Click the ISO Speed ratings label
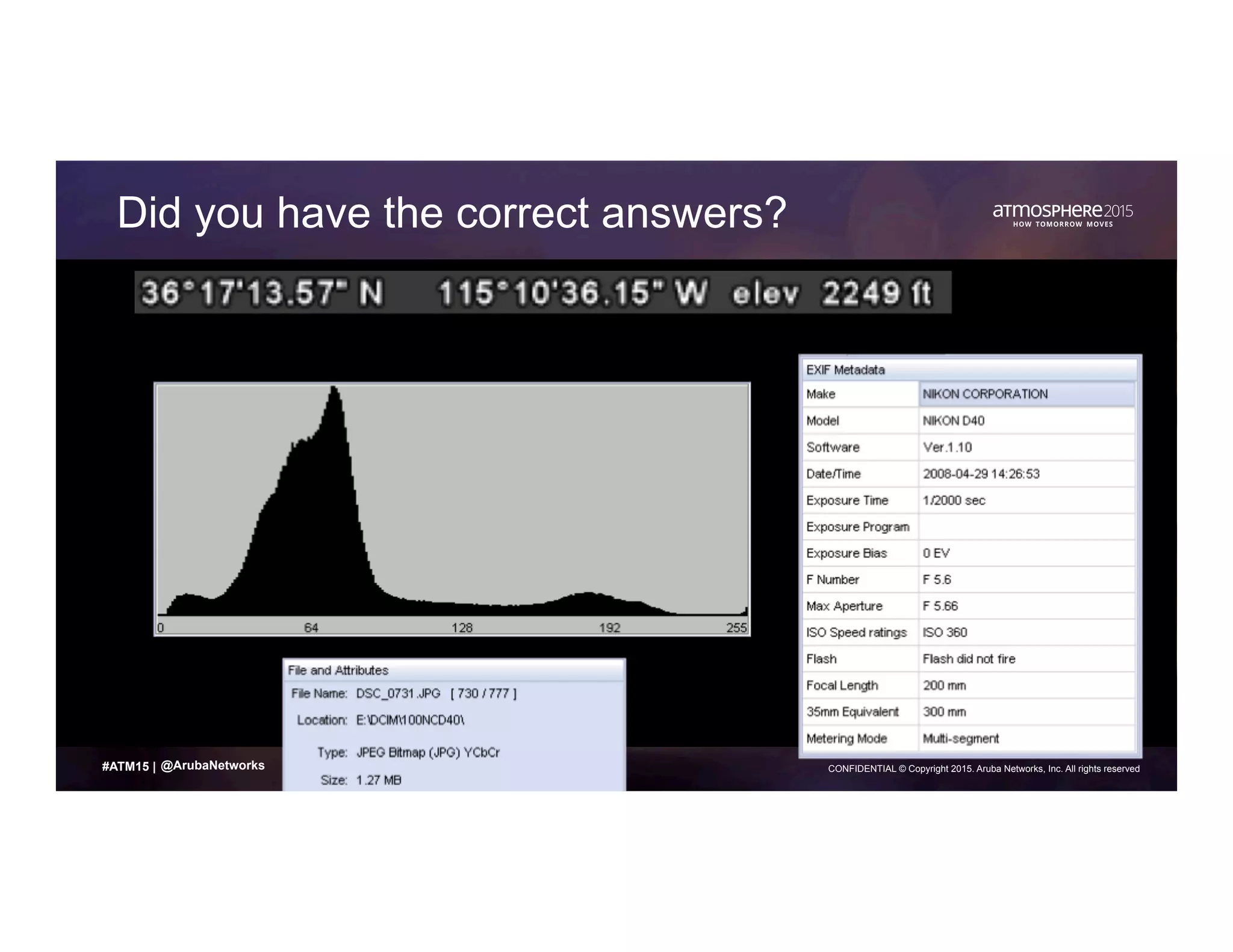The width and height of the screenshot is (1233, 952). point(856,632)
